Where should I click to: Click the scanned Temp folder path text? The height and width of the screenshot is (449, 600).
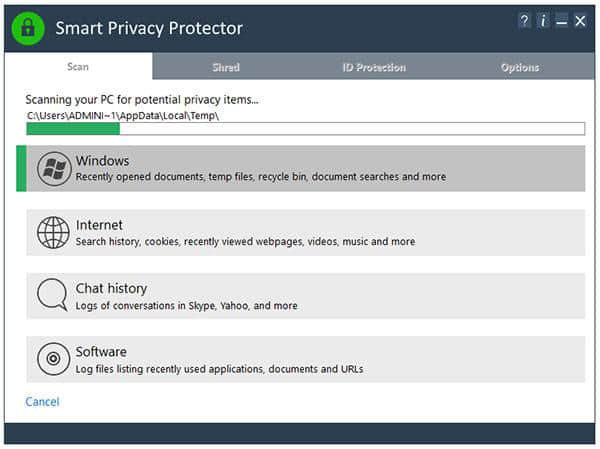pos(123,115)
